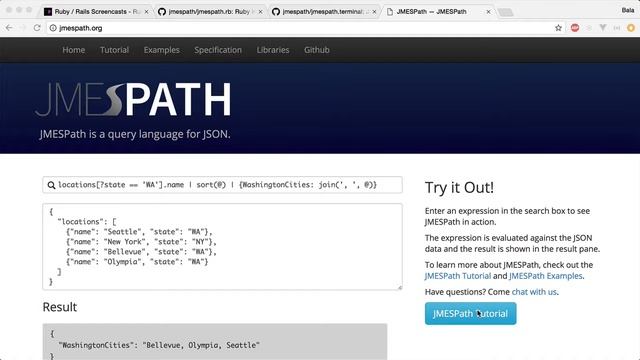Image resolution: width=640 pixels, height=360 pixels.
Task: Switch to the jmespath.terminal GitHub tab
Action: [x=324, y=12]
